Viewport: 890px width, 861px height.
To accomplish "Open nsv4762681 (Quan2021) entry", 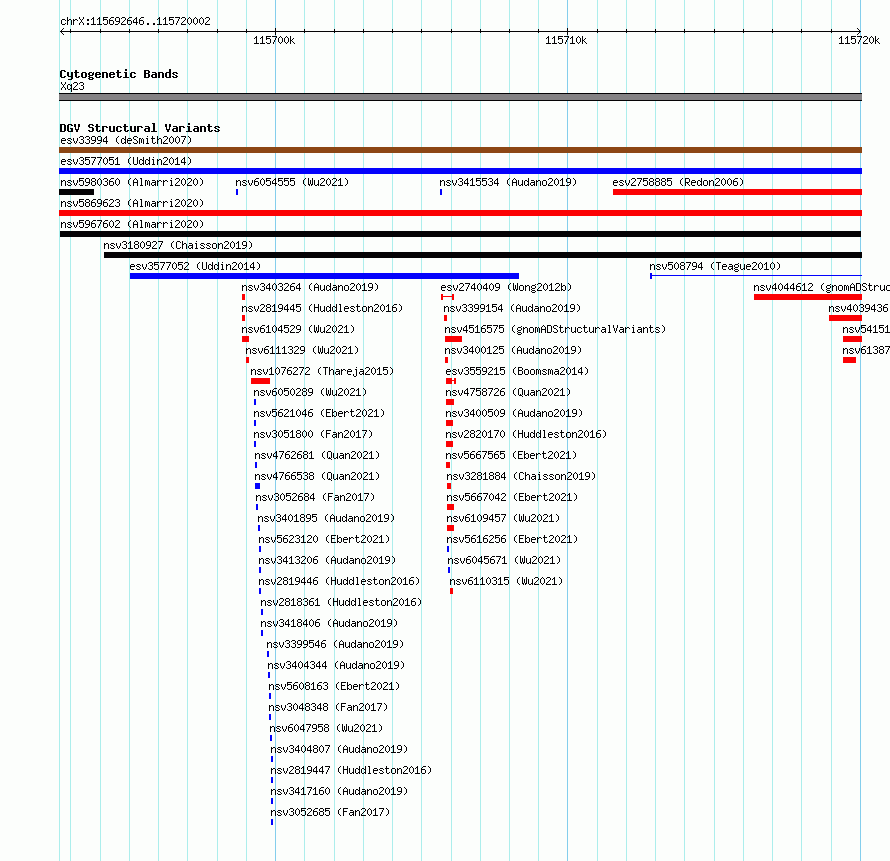I will point(317,455).
